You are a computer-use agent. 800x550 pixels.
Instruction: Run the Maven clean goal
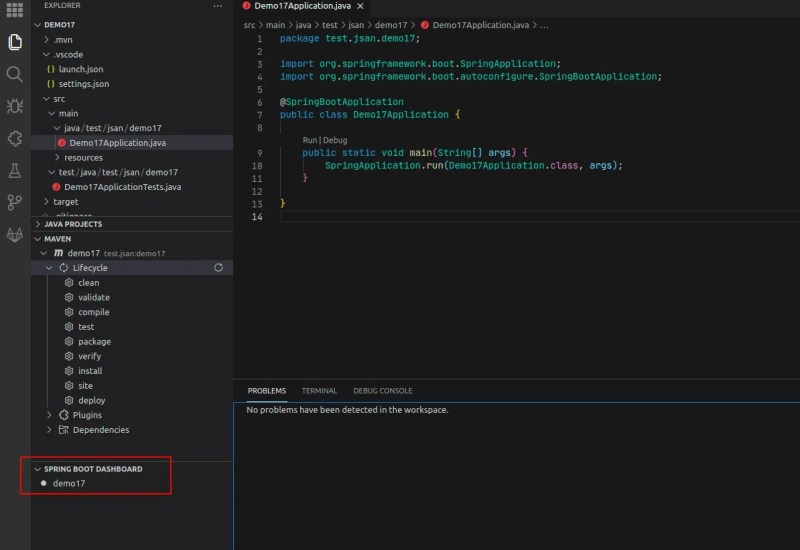pyautogui.click(x=88, y=283)
